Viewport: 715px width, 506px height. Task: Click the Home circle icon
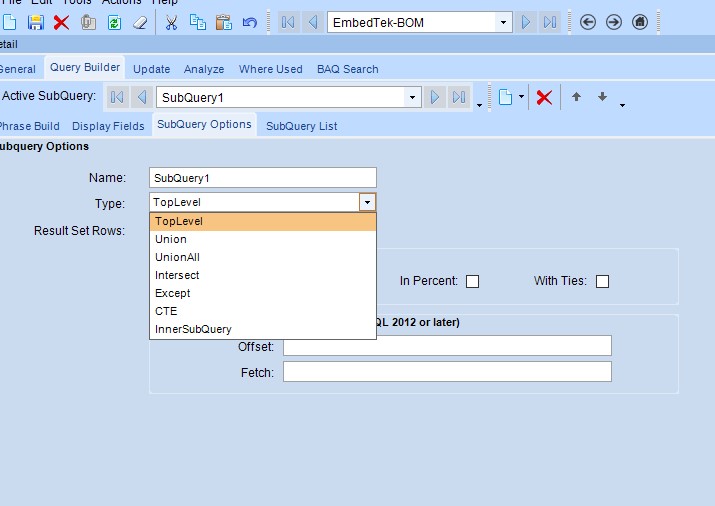click(640, 22)
